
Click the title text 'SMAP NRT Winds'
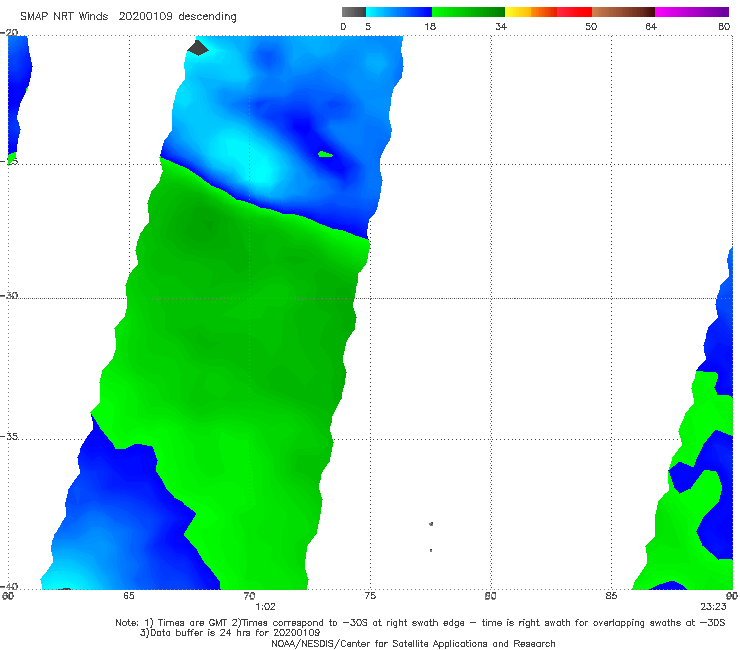pos(64,16)
